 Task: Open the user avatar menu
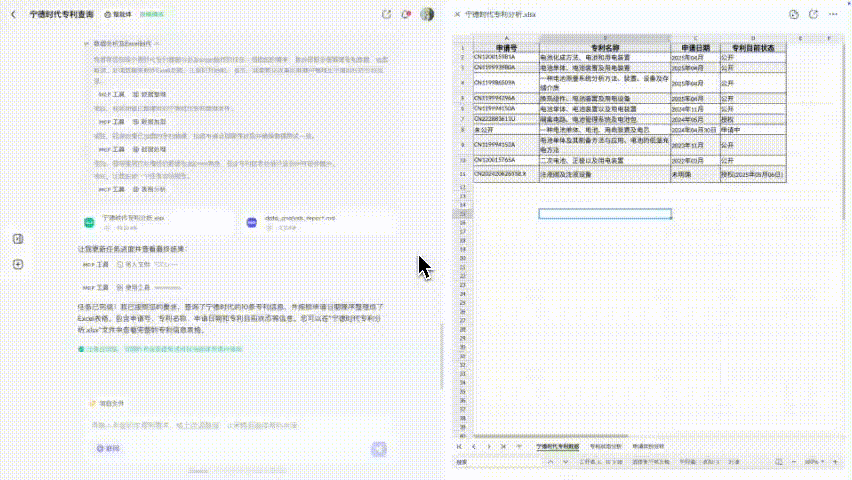tap(427, 14)
